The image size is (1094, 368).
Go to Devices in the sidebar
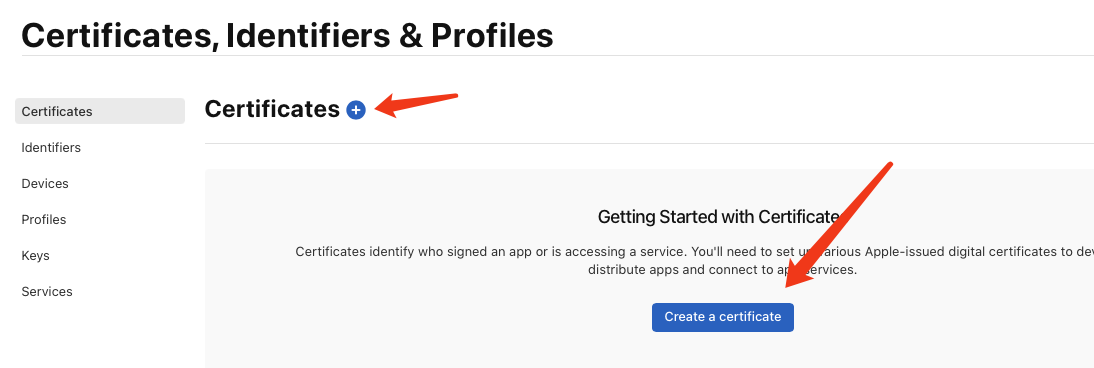(x=45, y=184)
